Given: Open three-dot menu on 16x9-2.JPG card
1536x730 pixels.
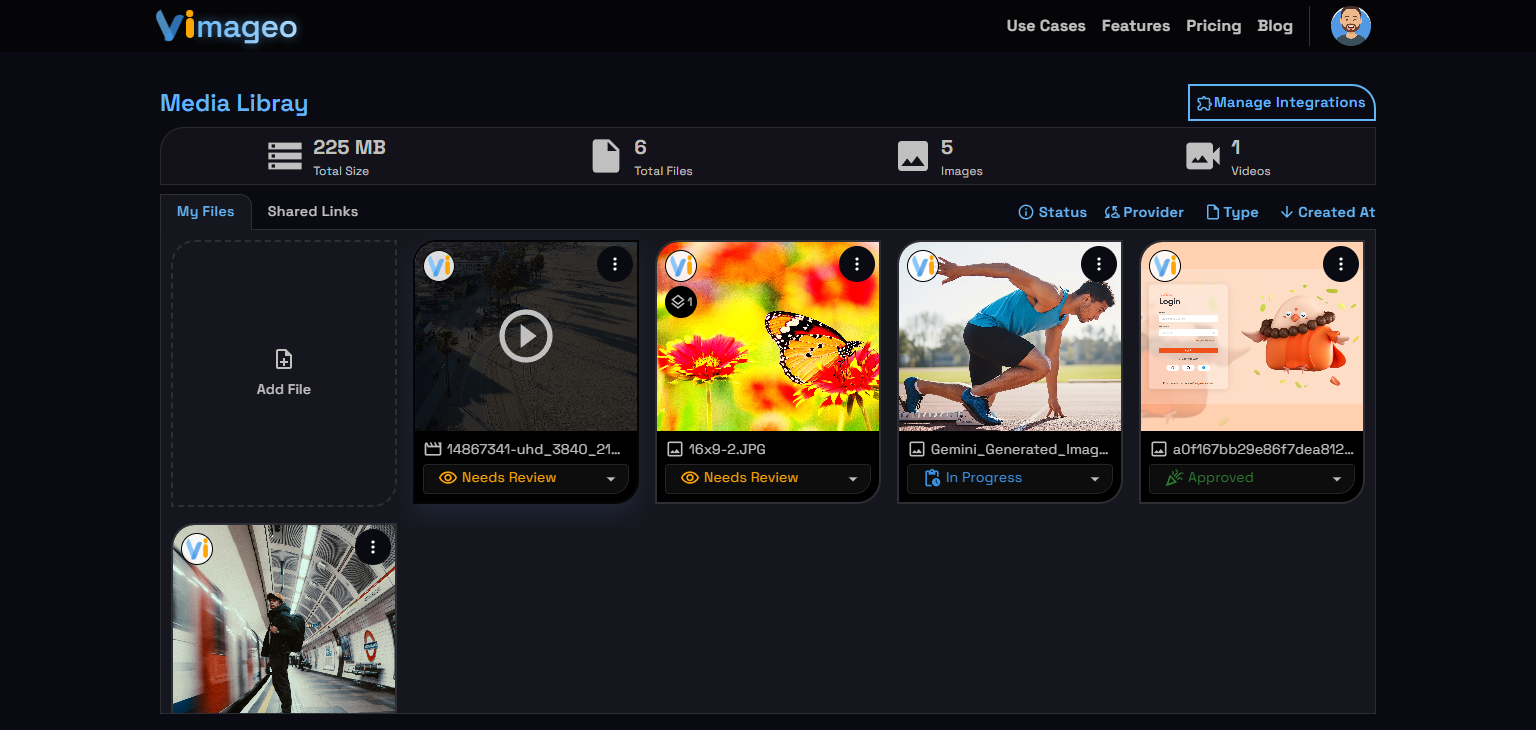Looking at the screenshot, I should (857, 264).
